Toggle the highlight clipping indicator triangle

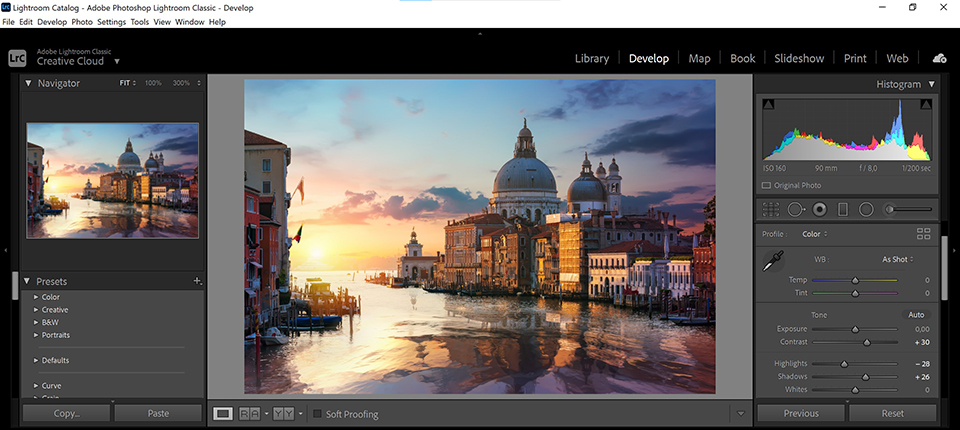coord(926,105)
